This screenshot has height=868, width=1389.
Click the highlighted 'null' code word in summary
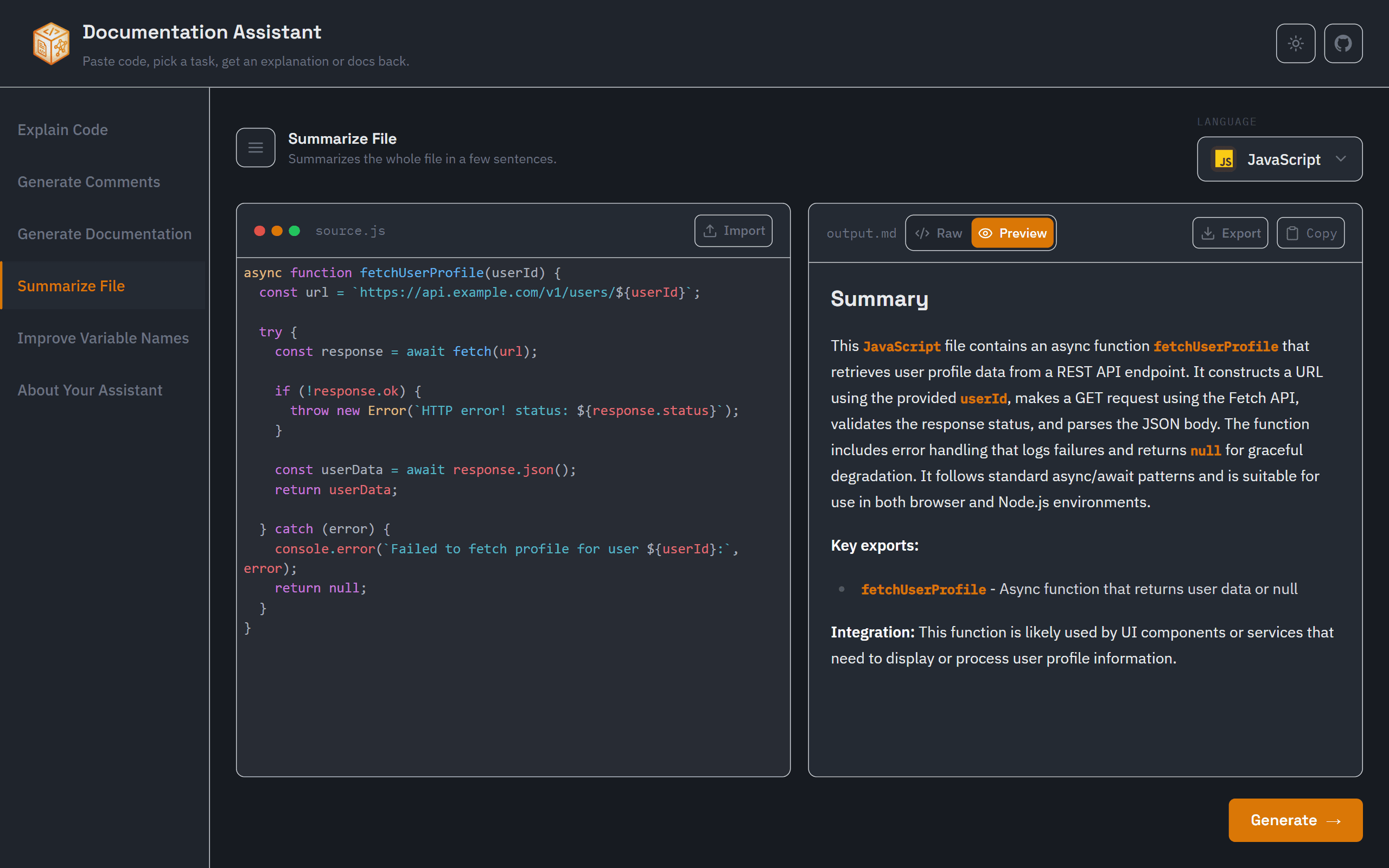(1205, 450)
